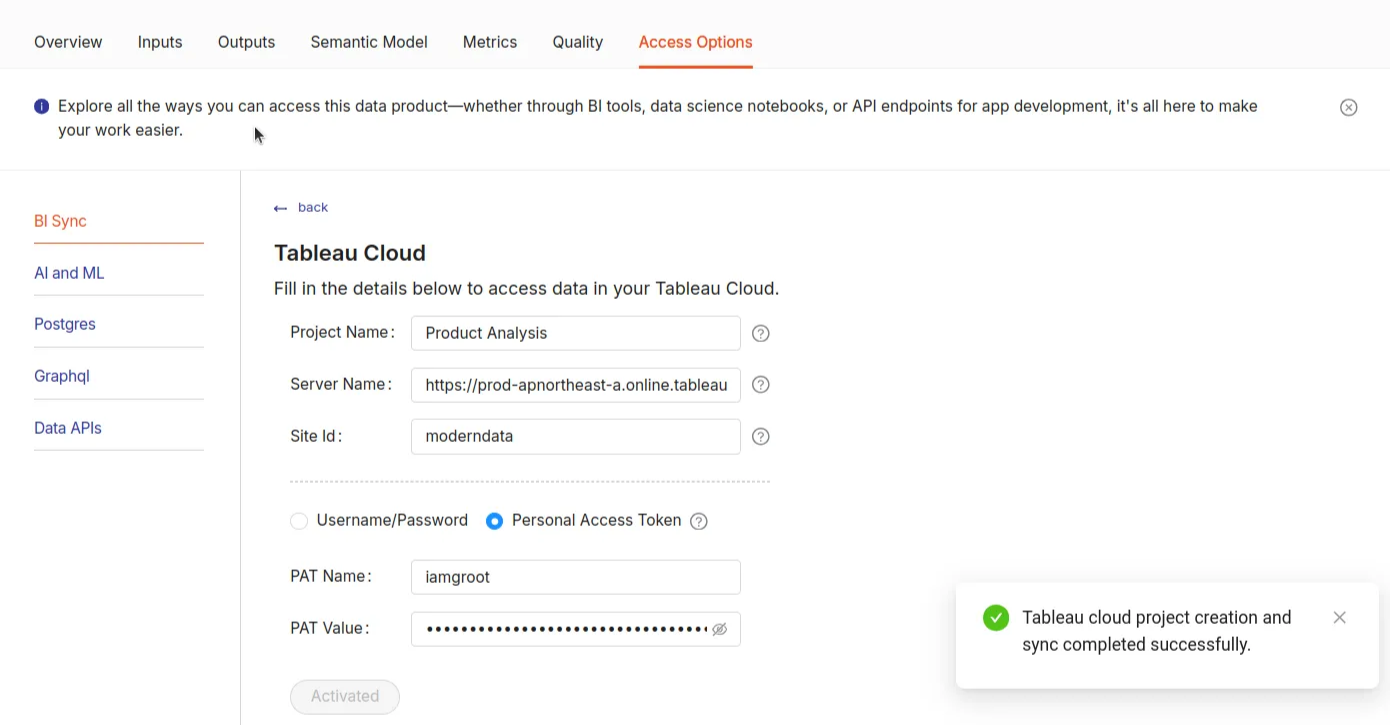Viewport: 1390px width, 725px height.
Task: Click the Project Name input field
Action: [576, 333]
